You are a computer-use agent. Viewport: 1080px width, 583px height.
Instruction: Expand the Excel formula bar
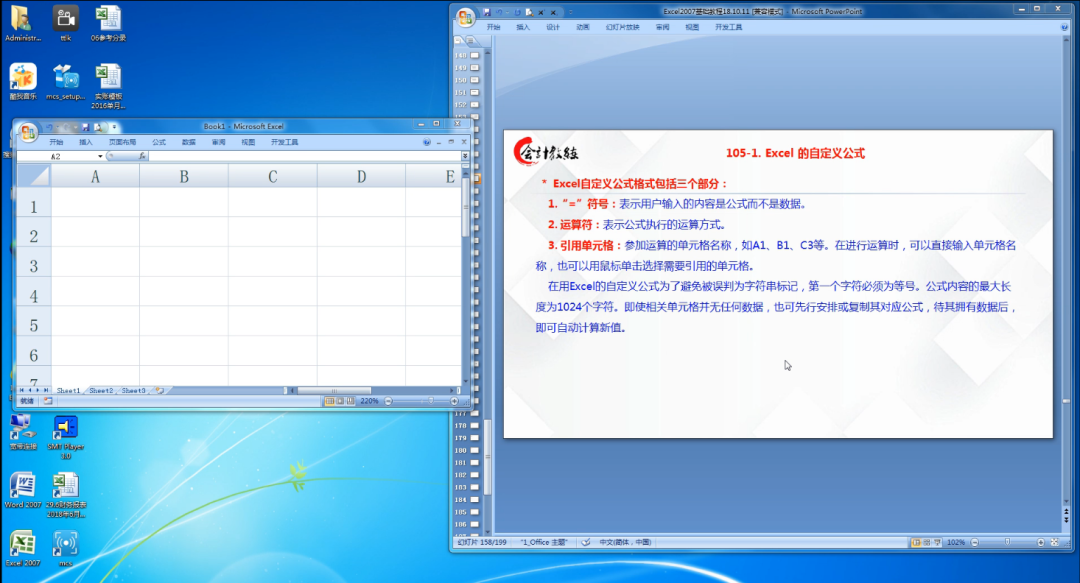(x=465, y=156)
